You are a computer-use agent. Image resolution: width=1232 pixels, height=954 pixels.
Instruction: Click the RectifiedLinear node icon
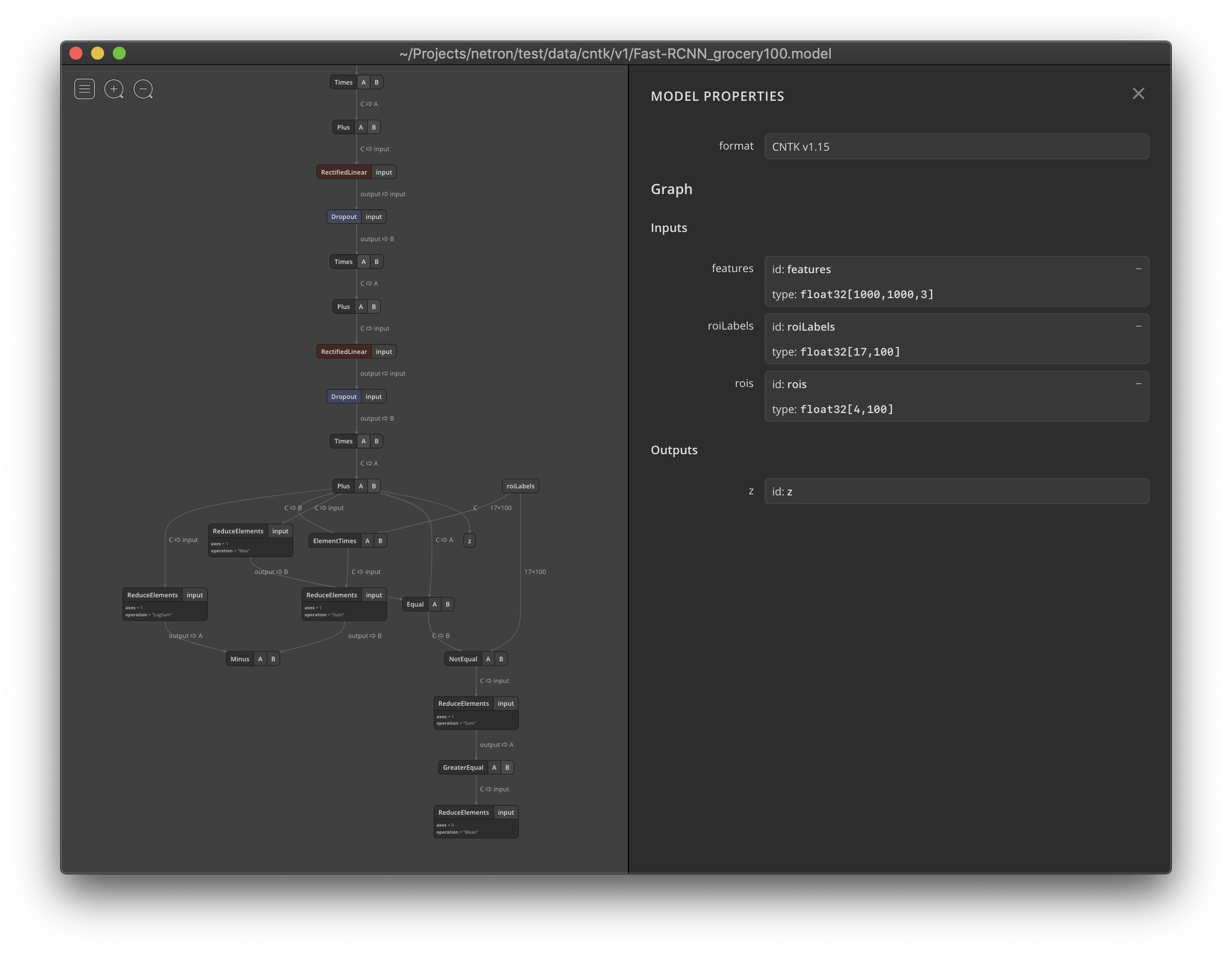click(x=343, y=171)
